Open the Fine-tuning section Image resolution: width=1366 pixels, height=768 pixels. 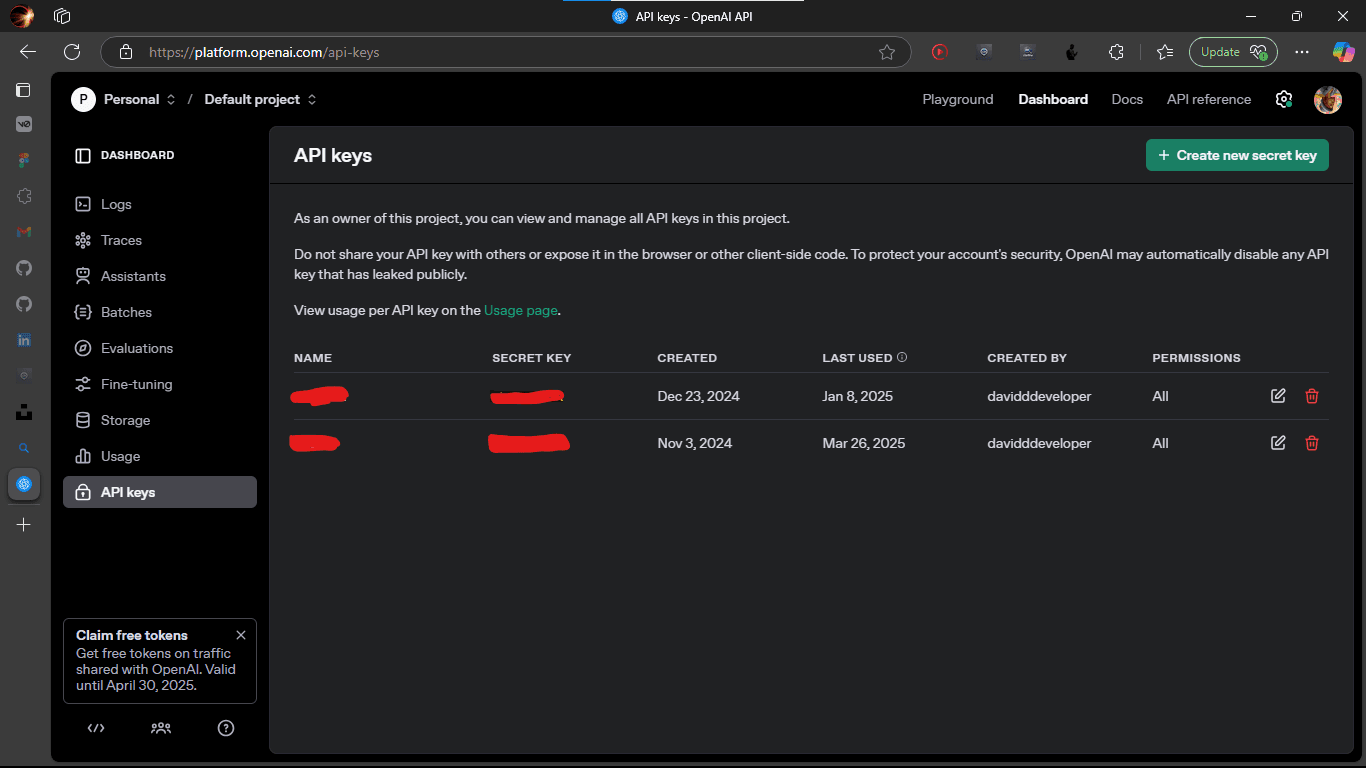pyautogui.click(x=84, y=384)
